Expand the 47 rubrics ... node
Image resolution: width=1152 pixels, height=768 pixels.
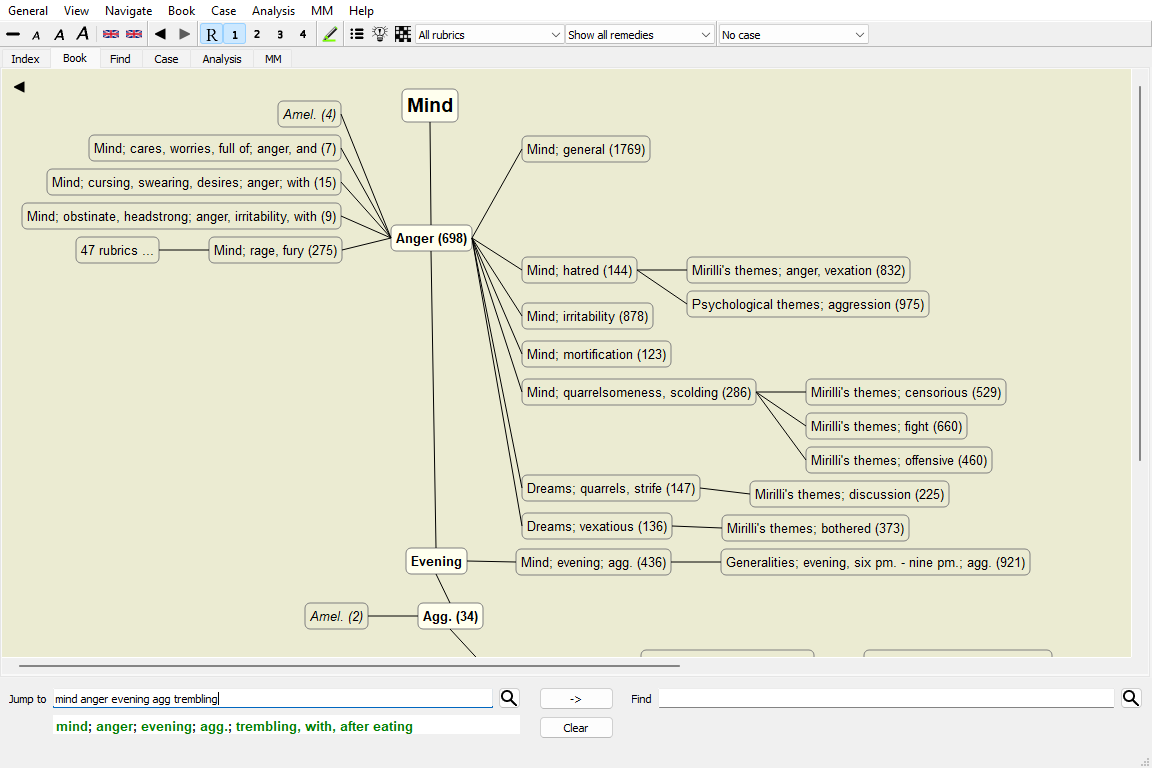[x=118, y=251]
